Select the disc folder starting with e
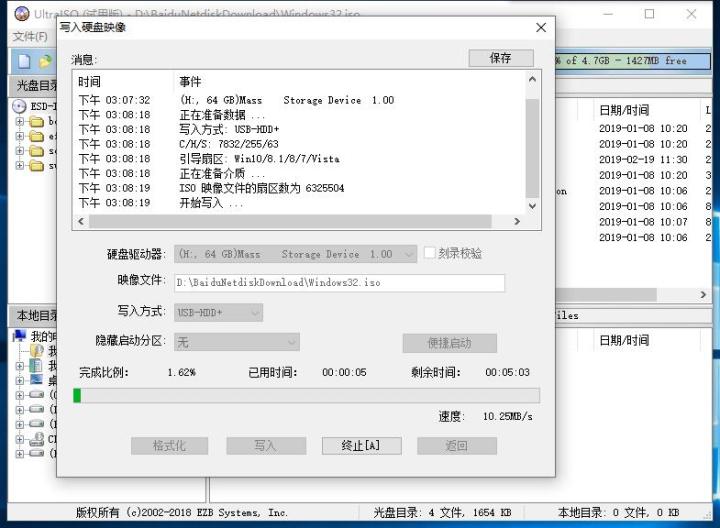720x528 pixels. 36,136
